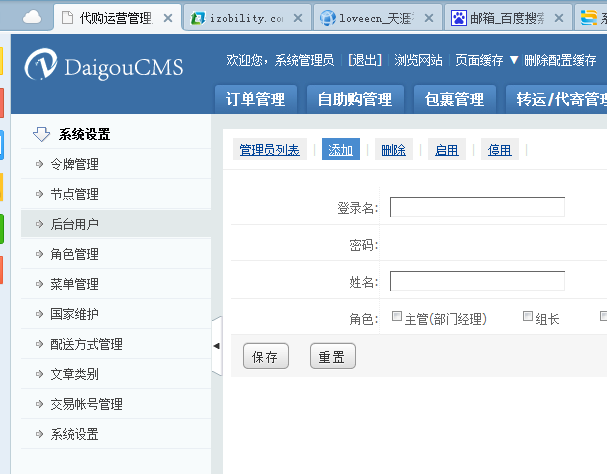Image resolution: width=607 pixels, height=474 pixels.
Task: Click the Baidu paw icon on 邮箱 tab
Action: click(x=458, y=18)
